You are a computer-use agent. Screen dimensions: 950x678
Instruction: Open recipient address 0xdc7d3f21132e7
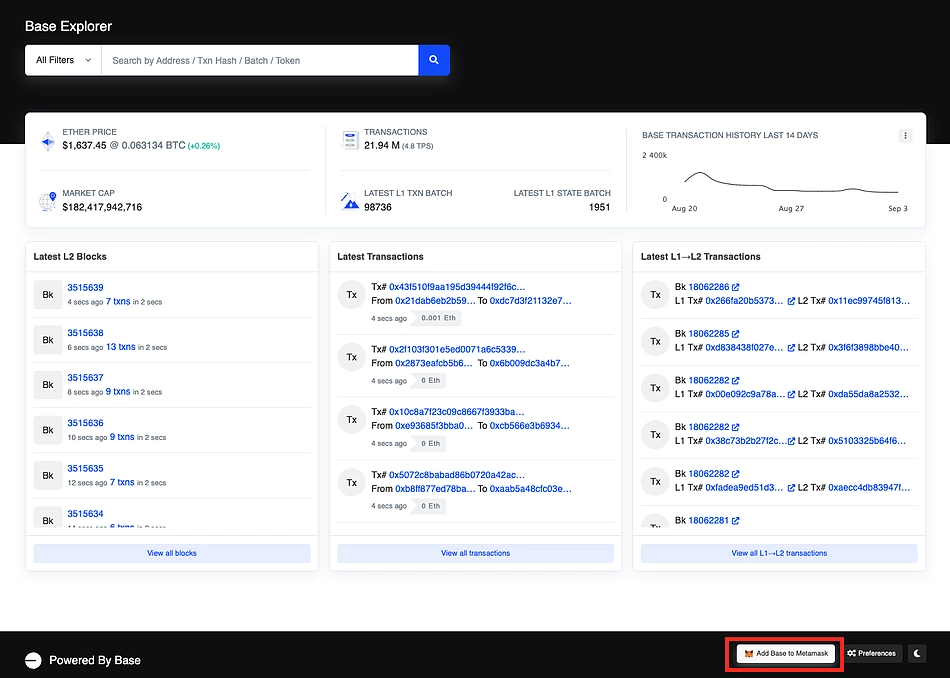coord(531,301)
